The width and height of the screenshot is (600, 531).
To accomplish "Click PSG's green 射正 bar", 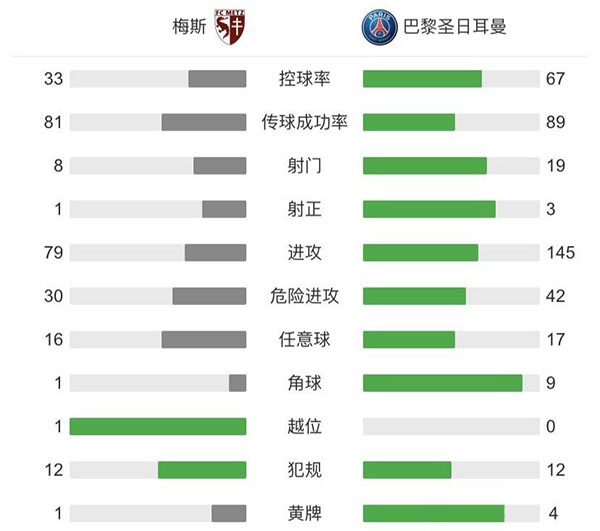I will pyautogui.click(x=429, y=209).
